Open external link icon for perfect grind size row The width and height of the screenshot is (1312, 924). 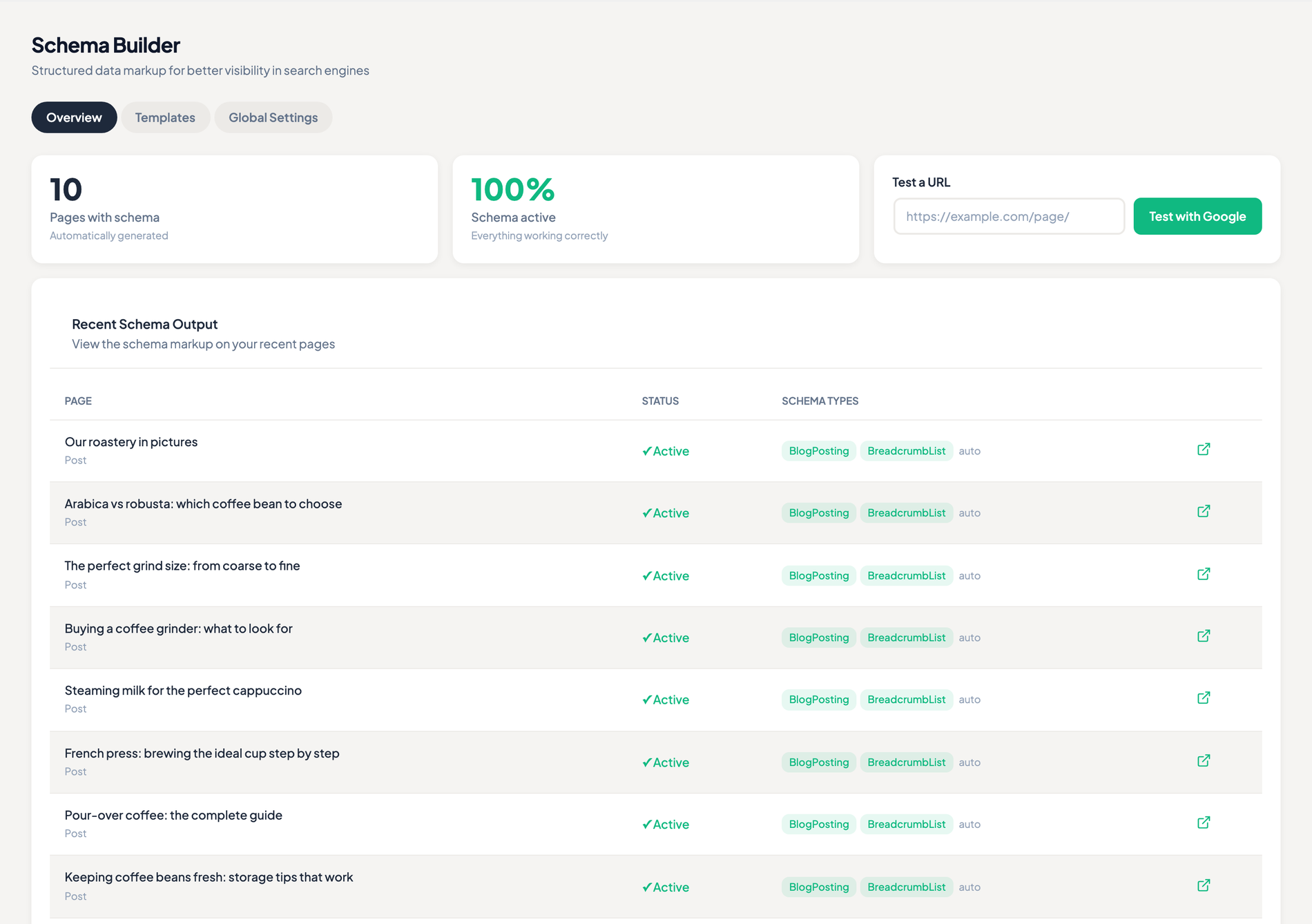(1204, 575)
